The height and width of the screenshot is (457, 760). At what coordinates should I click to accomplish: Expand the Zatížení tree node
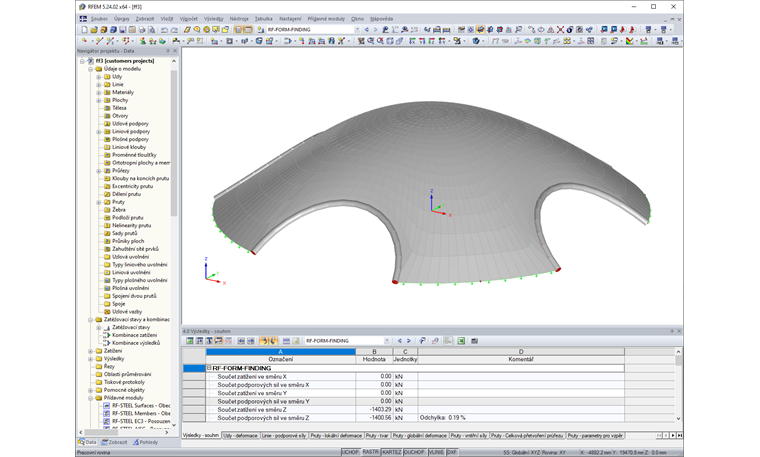(x=90, y=351)
